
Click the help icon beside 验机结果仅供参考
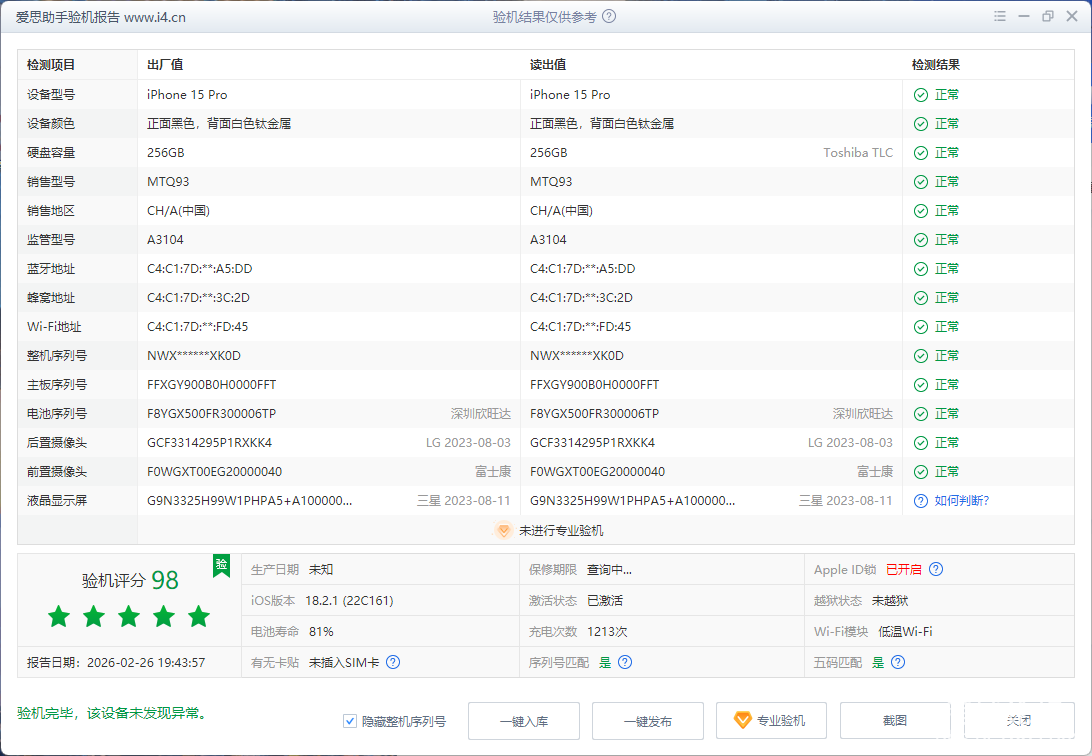609,17
